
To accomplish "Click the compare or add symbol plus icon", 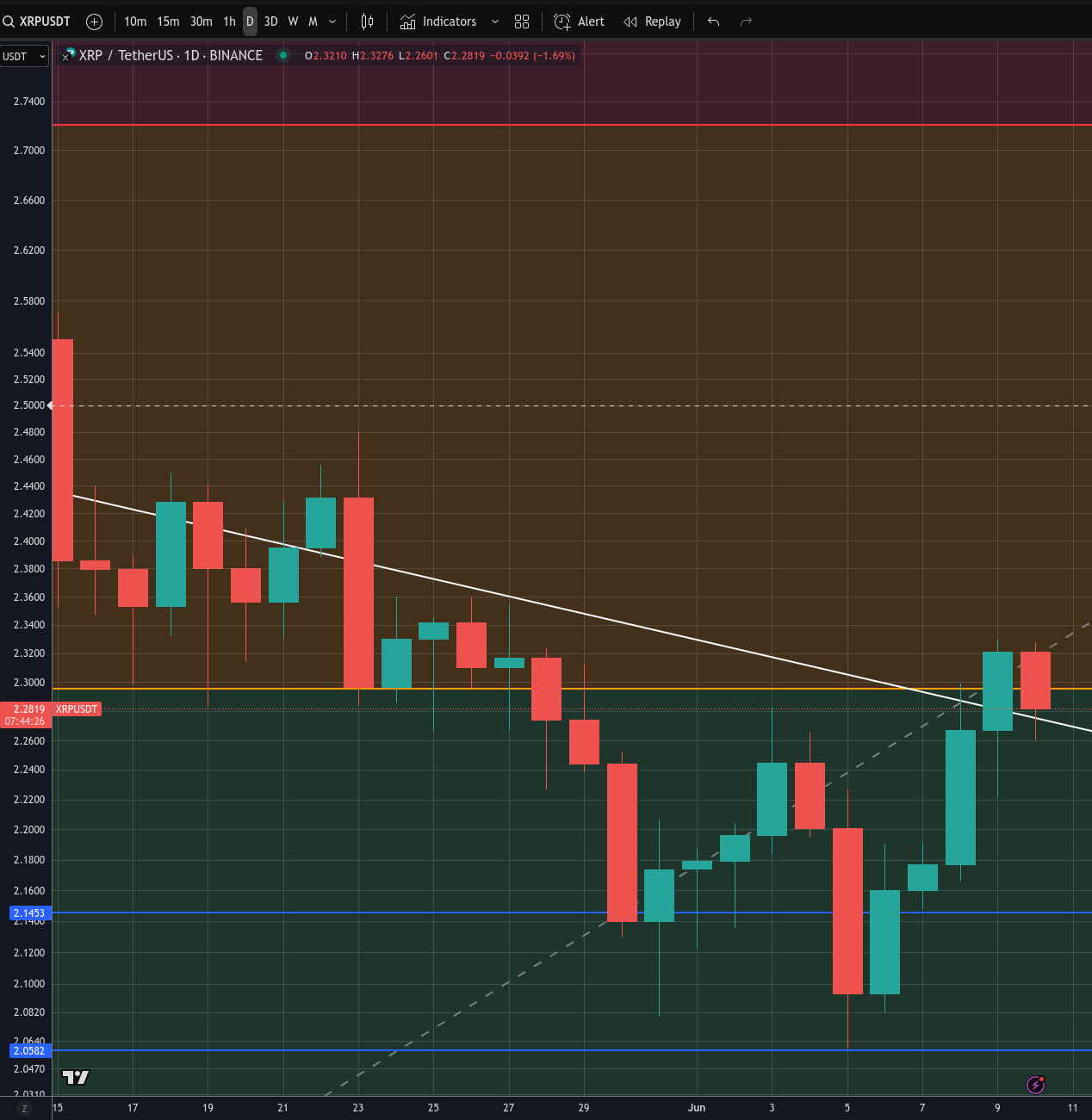I will (x=95, y=22).
